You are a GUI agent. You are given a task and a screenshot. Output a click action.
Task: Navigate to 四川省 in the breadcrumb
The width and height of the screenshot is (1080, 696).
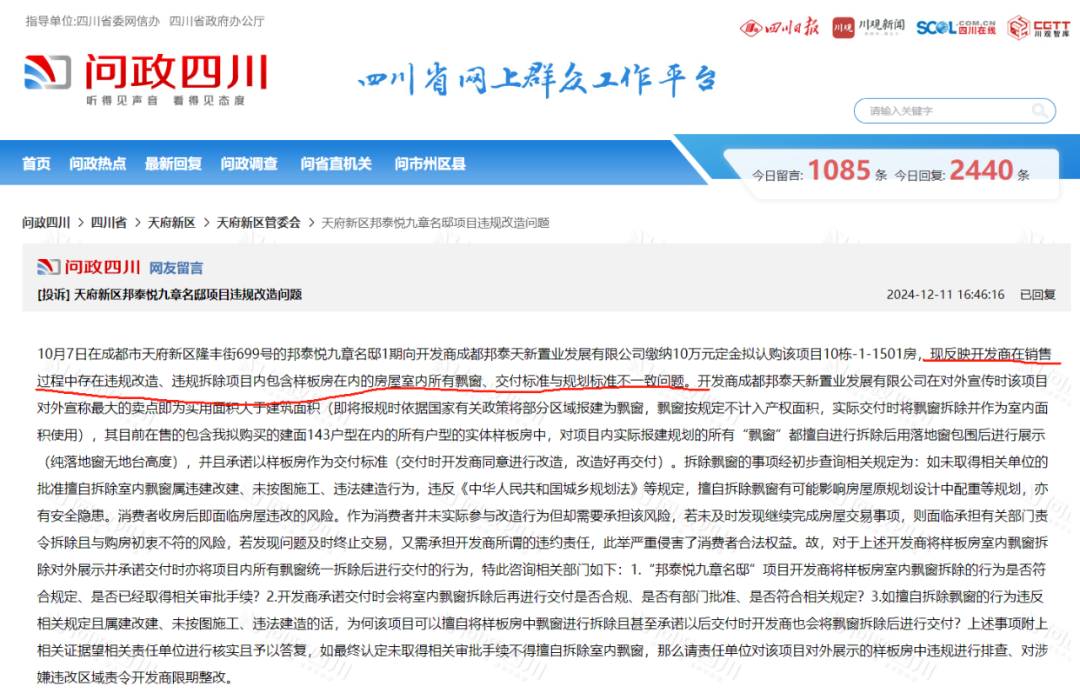[109, 223]
